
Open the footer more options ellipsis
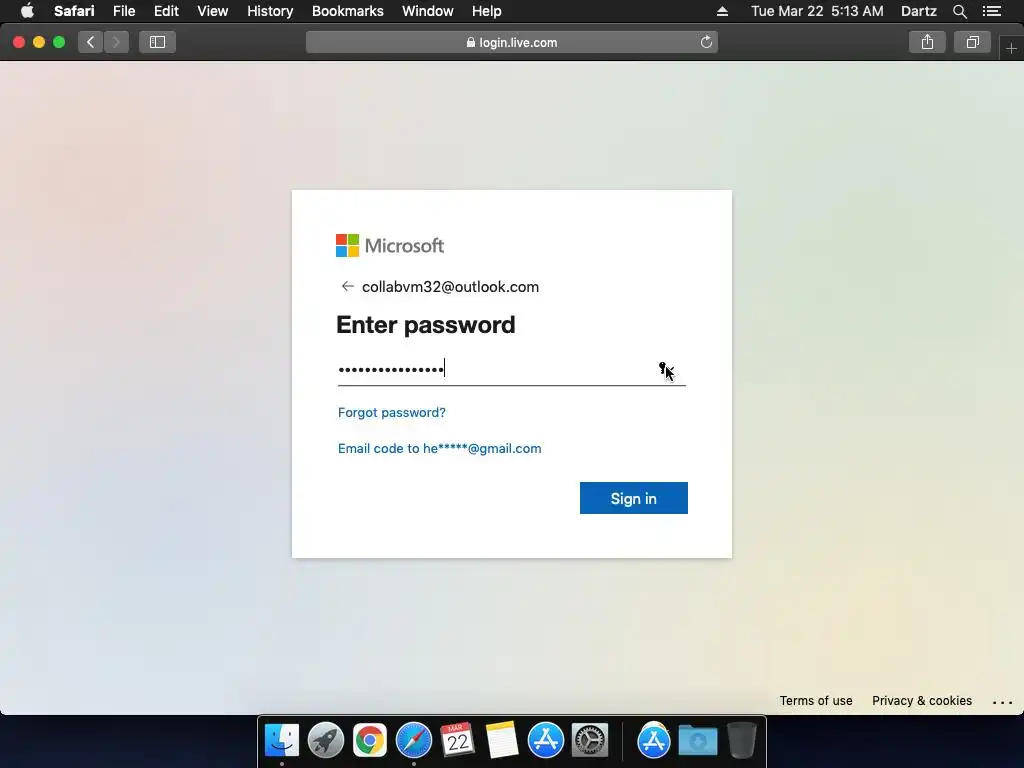click(1002, 702)
